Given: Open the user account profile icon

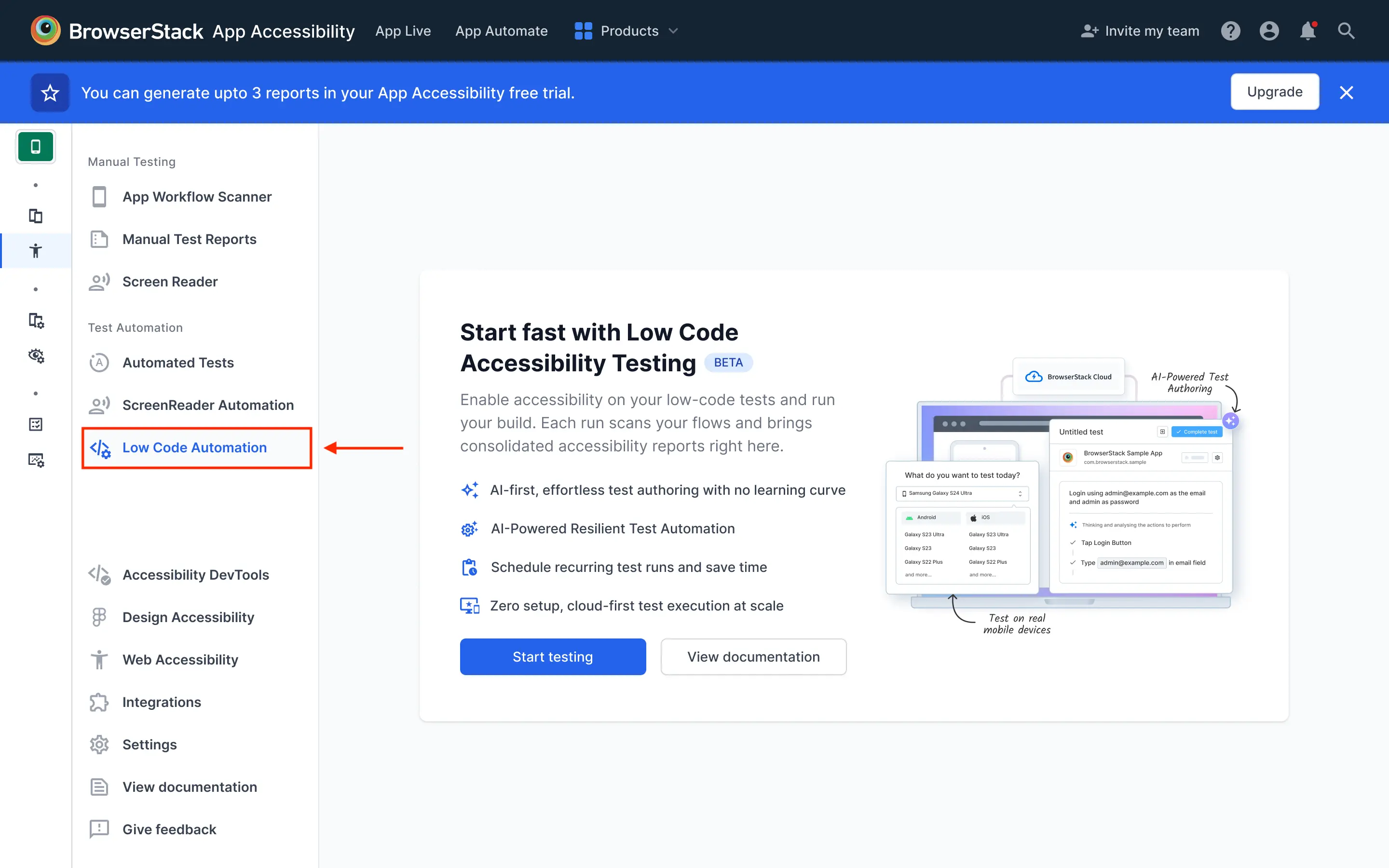Looking at the screenshot, I should coord(1269,31).
